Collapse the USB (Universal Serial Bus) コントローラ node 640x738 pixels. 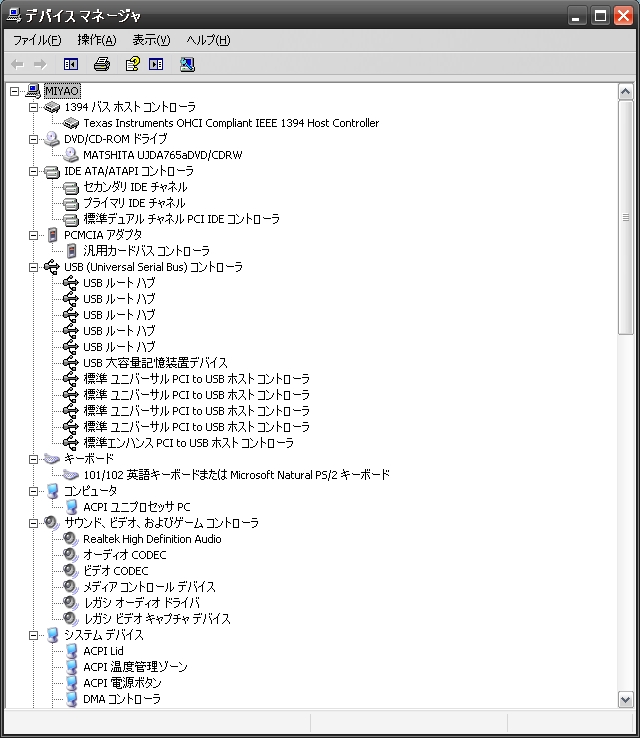[33, 267]
